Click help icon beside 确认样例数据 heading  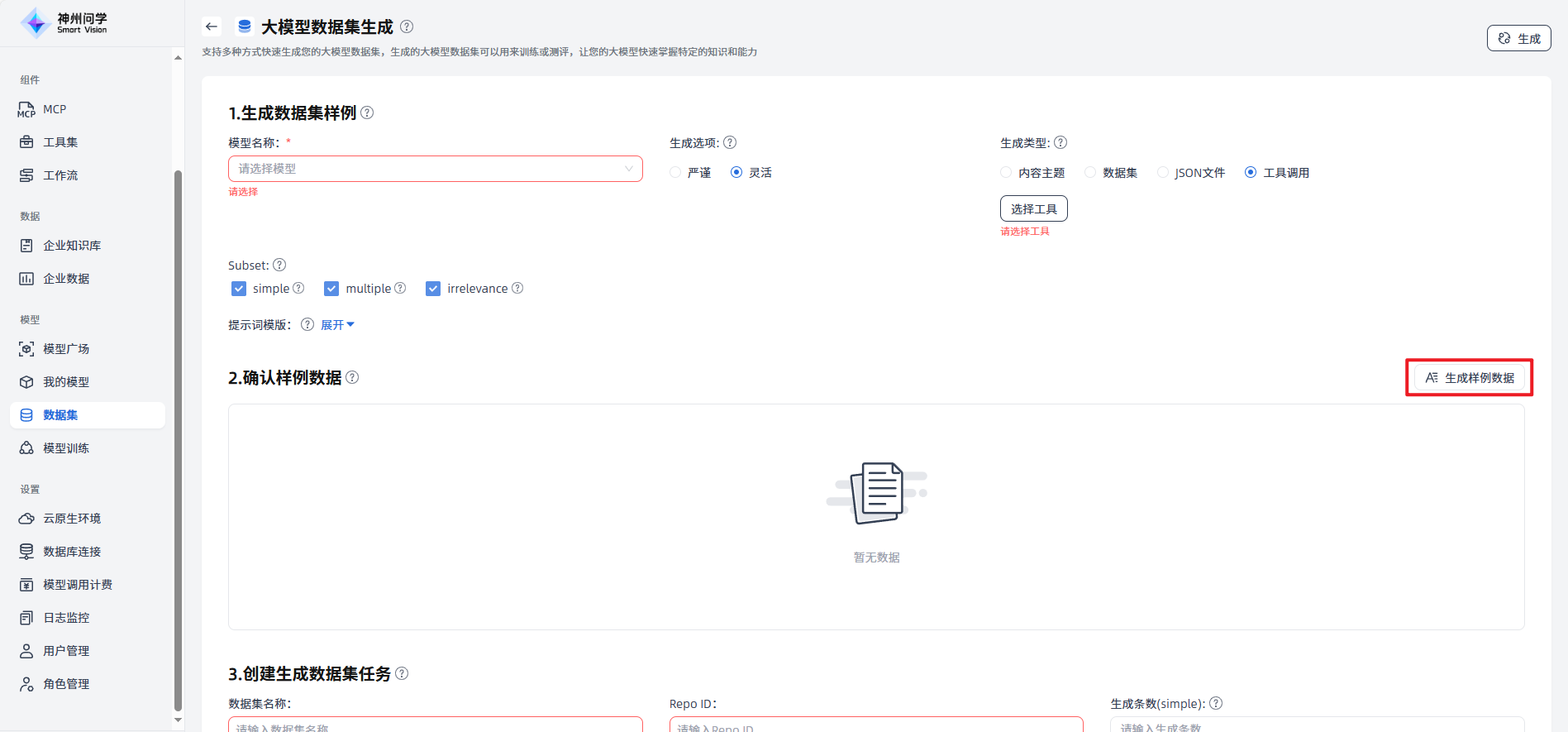coord(352,377)
